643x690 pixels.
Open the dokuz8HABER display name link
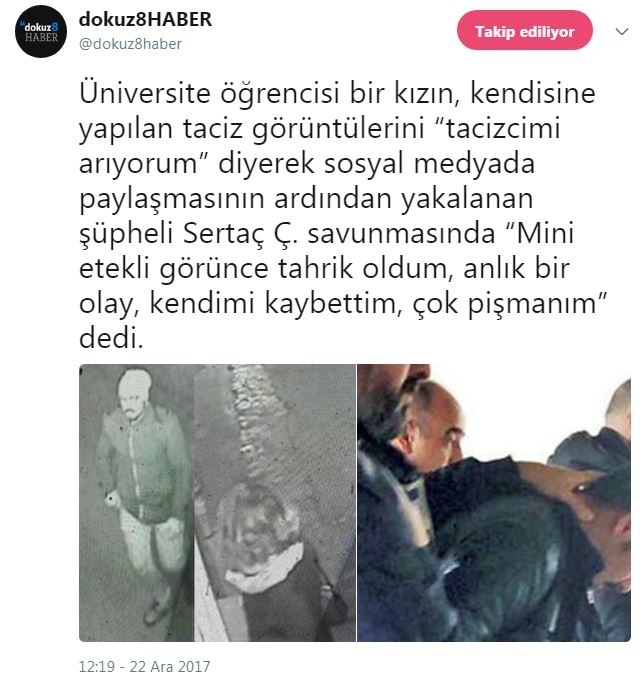pyautogui.click(x=145, y=19)
